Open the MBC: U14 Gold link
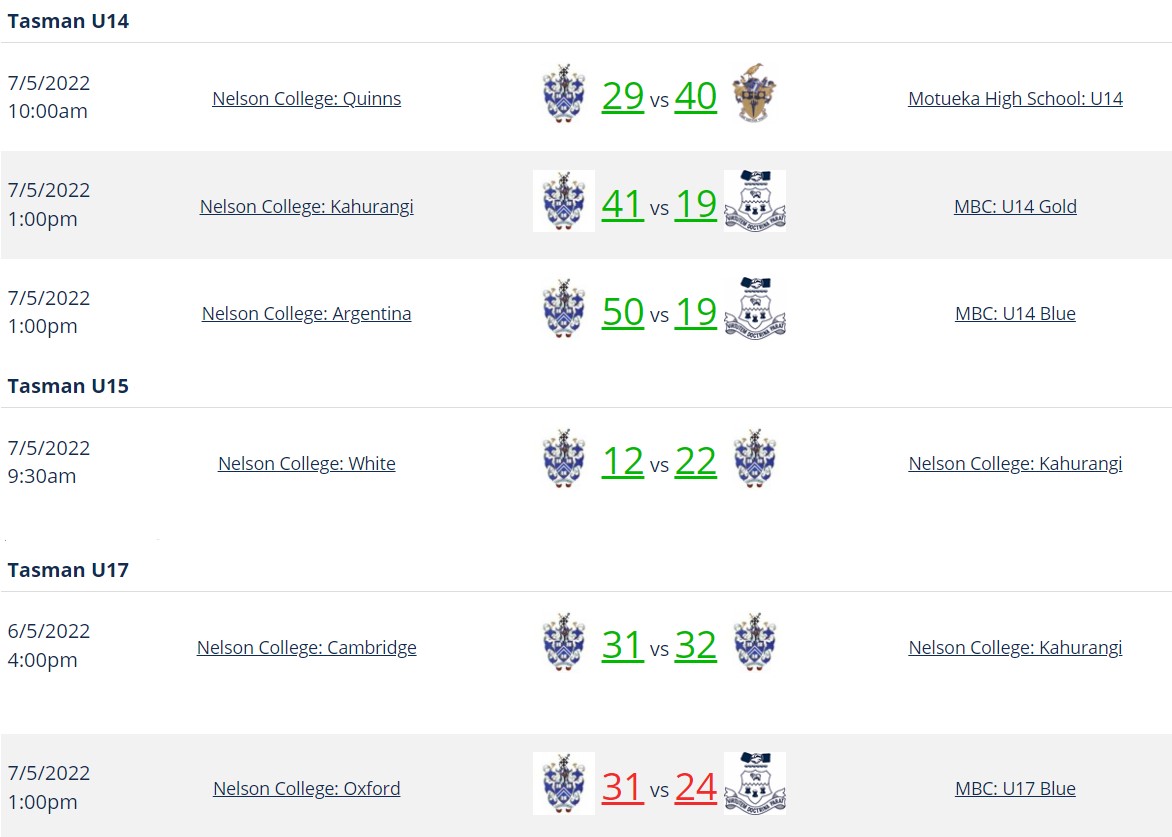Viewport: 1172px width, 837px height. [1015, 206]
